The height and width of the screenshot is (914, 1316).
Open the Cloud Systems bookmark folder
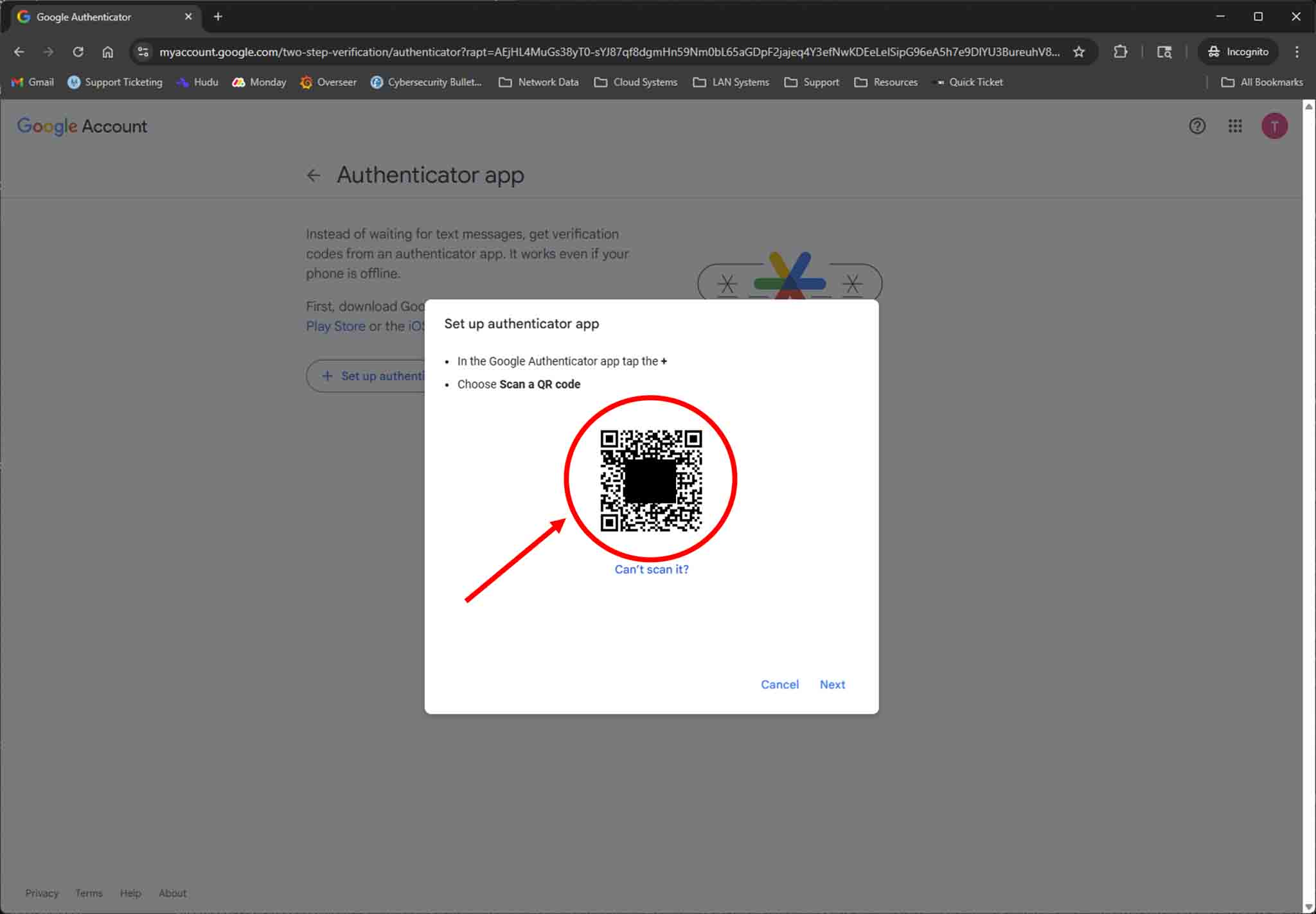636,82
